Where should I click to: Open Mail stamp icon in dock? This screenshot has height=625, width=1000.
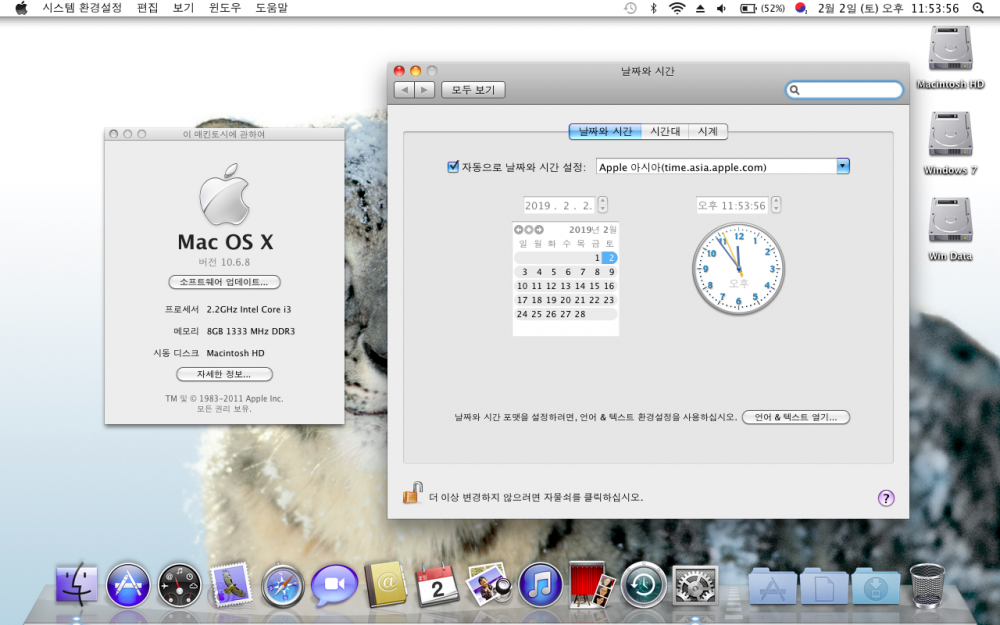(231, 584)
